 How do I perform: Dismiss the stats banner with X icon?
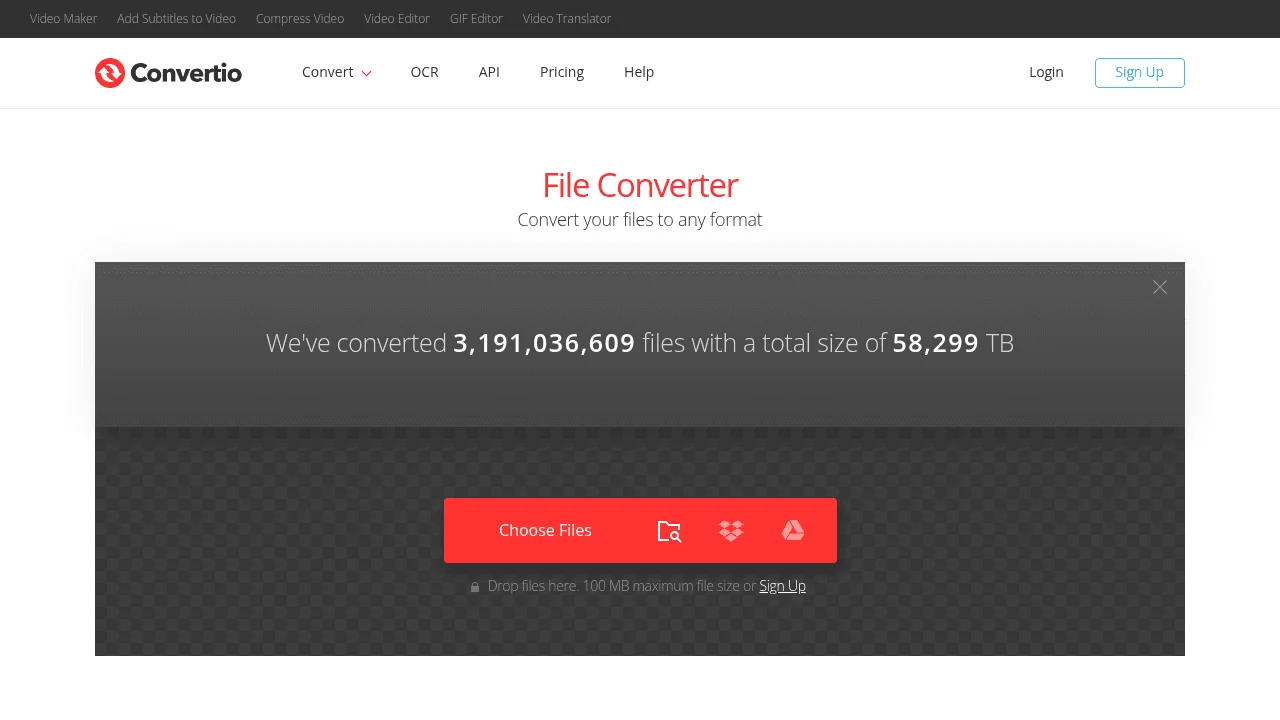[x=1159, y=287]
